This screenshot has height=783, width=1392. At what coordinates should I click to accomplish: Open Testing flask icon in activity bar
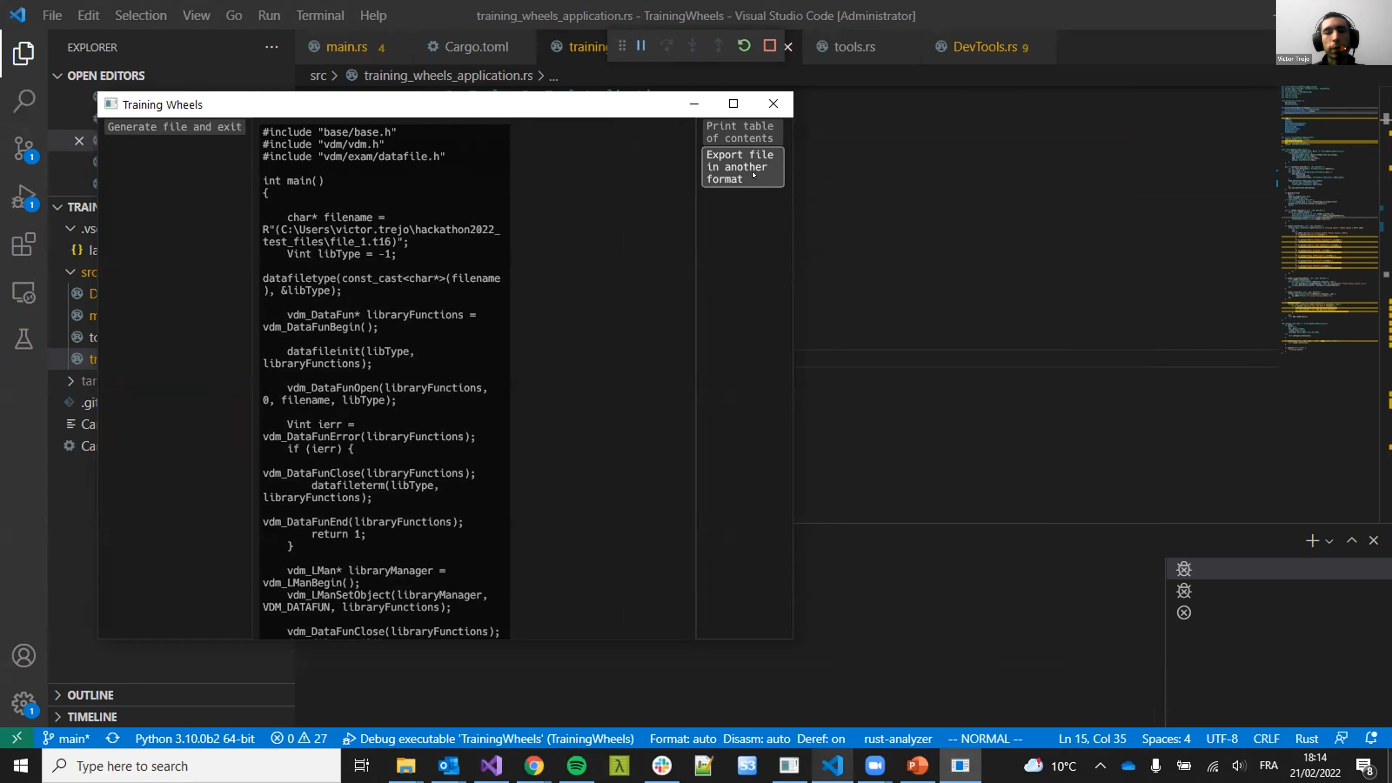click(x=24, y=340)
